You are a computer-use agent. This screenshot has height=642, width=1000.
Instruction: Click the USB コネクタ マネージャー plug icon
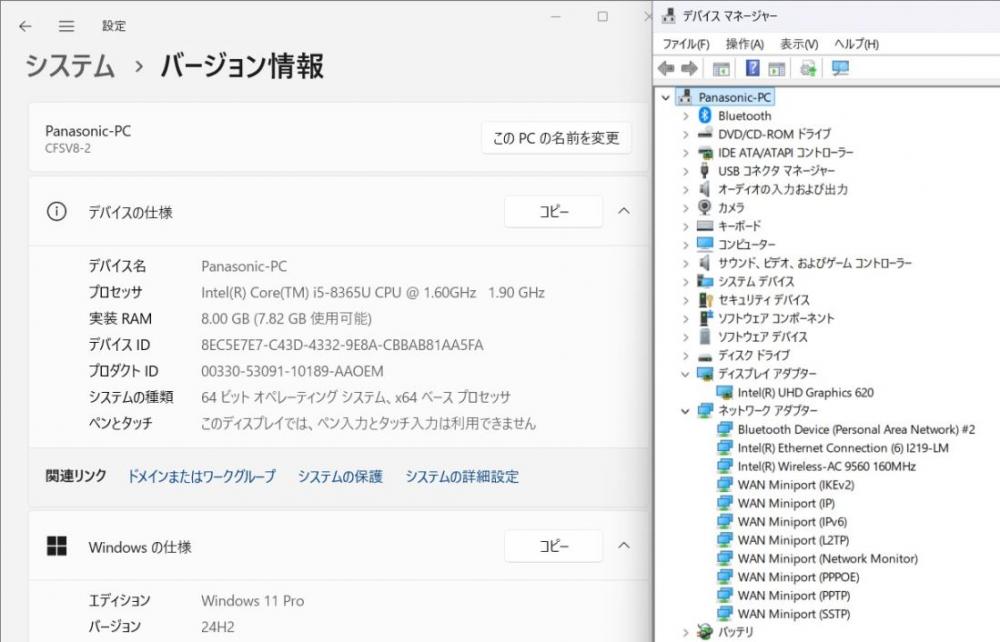pos(705,170)
